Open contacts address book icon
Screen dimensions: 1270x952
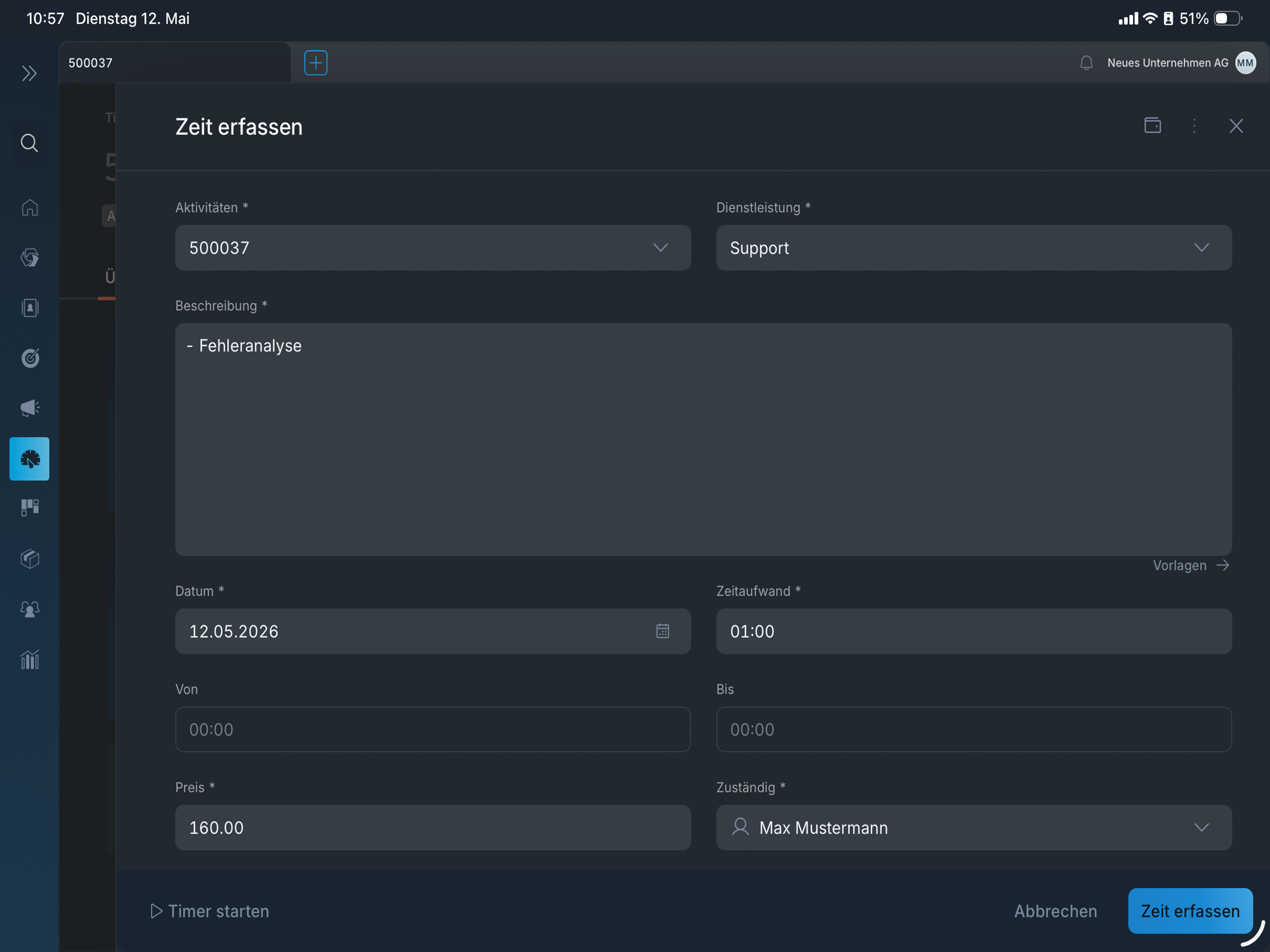pos(30,308)
